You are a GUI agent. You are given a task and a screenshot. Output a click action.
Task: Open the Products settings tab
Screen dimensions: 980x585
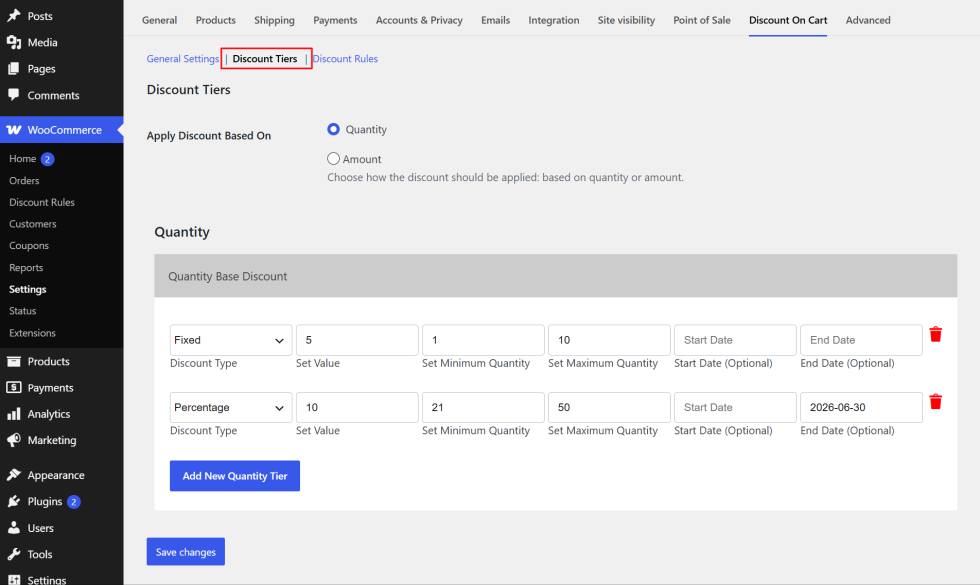tap(216, 20)
